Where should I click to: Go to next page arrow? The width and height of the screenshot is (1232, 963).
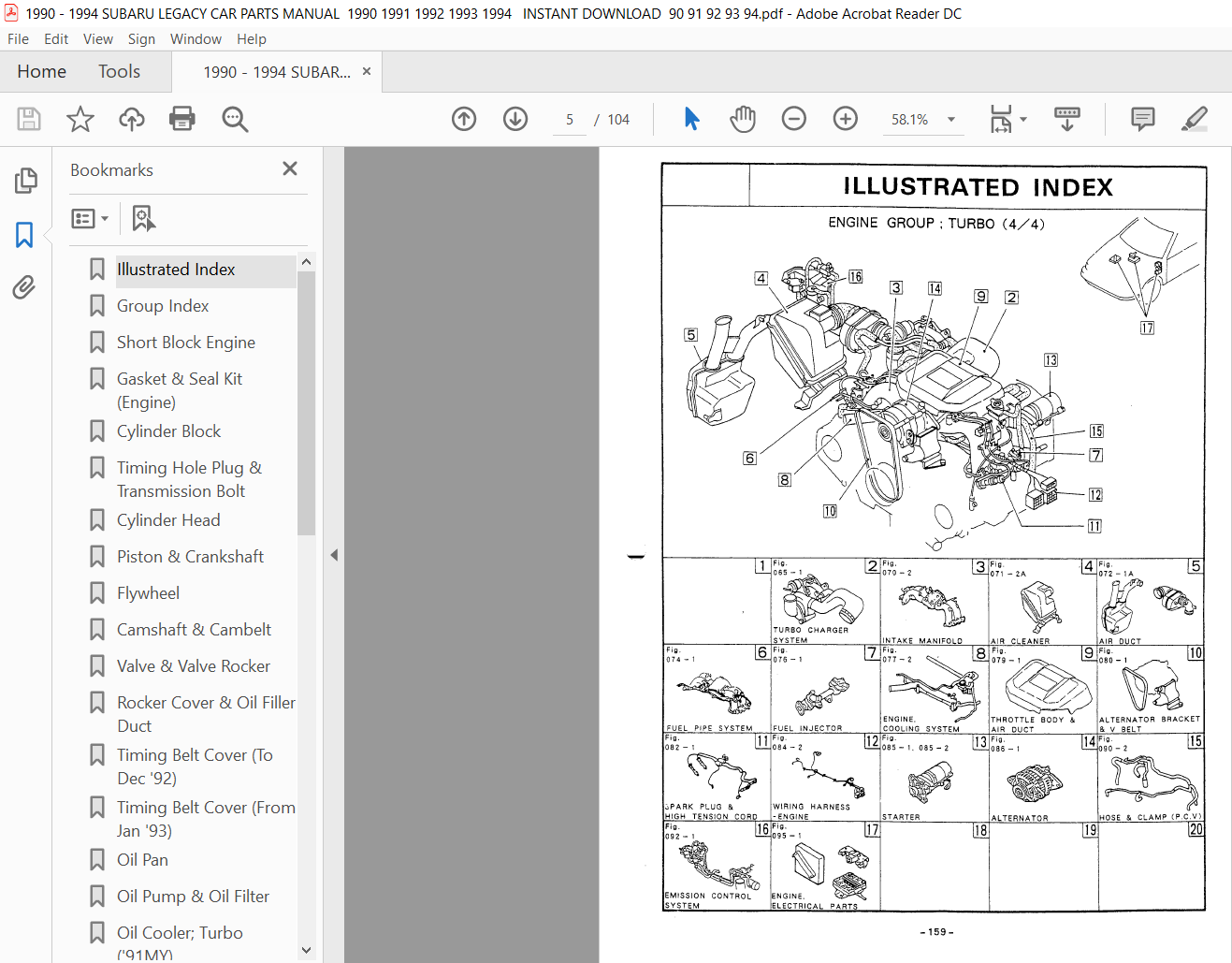pos(515,119)
